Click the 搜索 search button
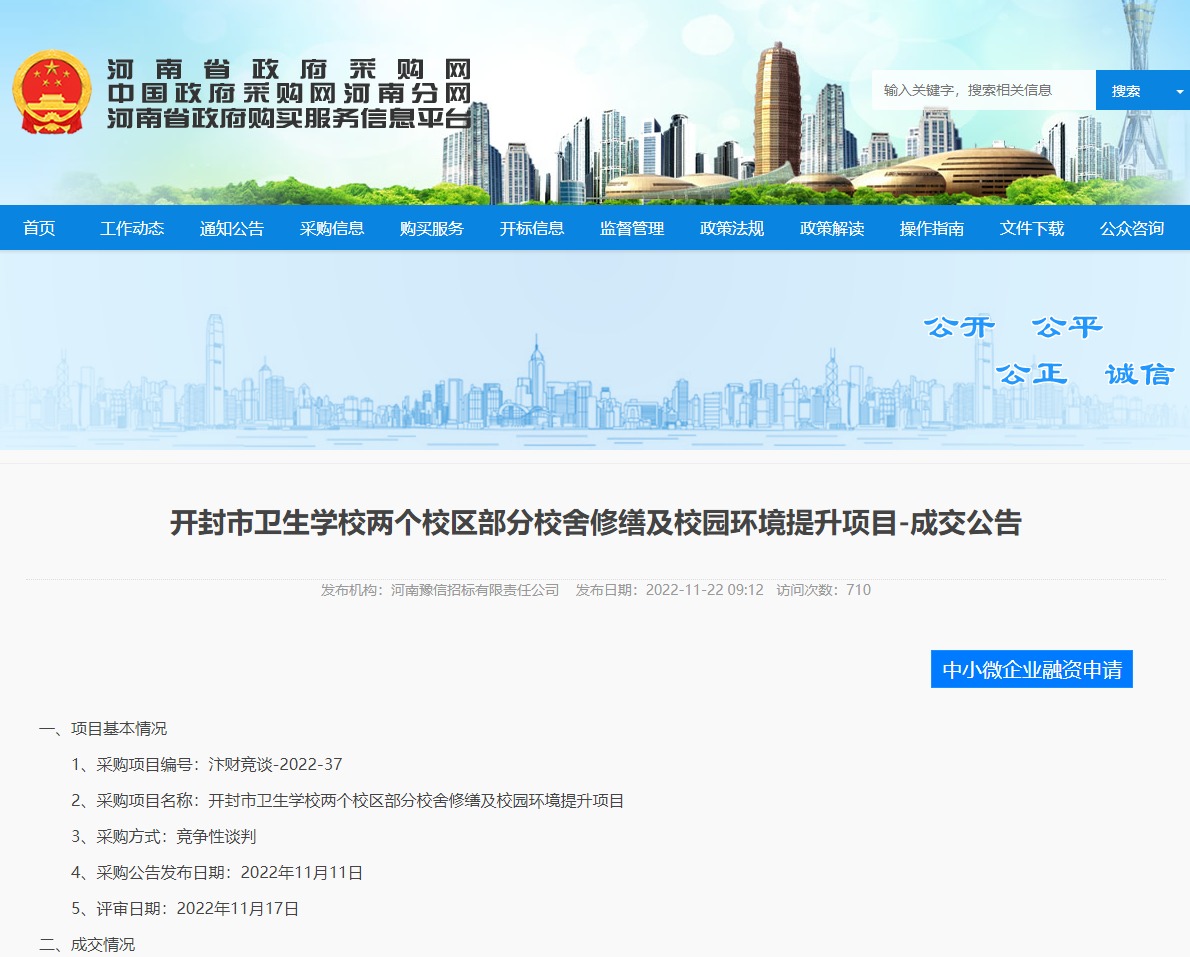The height and width of the screenshot is (957, 1190). pyautogui.click(x=1126, y=90)
